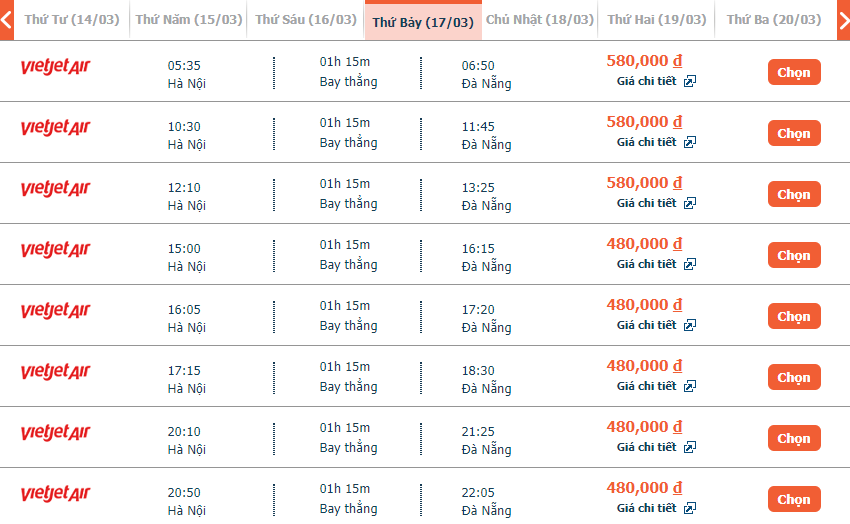Click the 480,000 đ price of 16:05 flight

[644, 305]
